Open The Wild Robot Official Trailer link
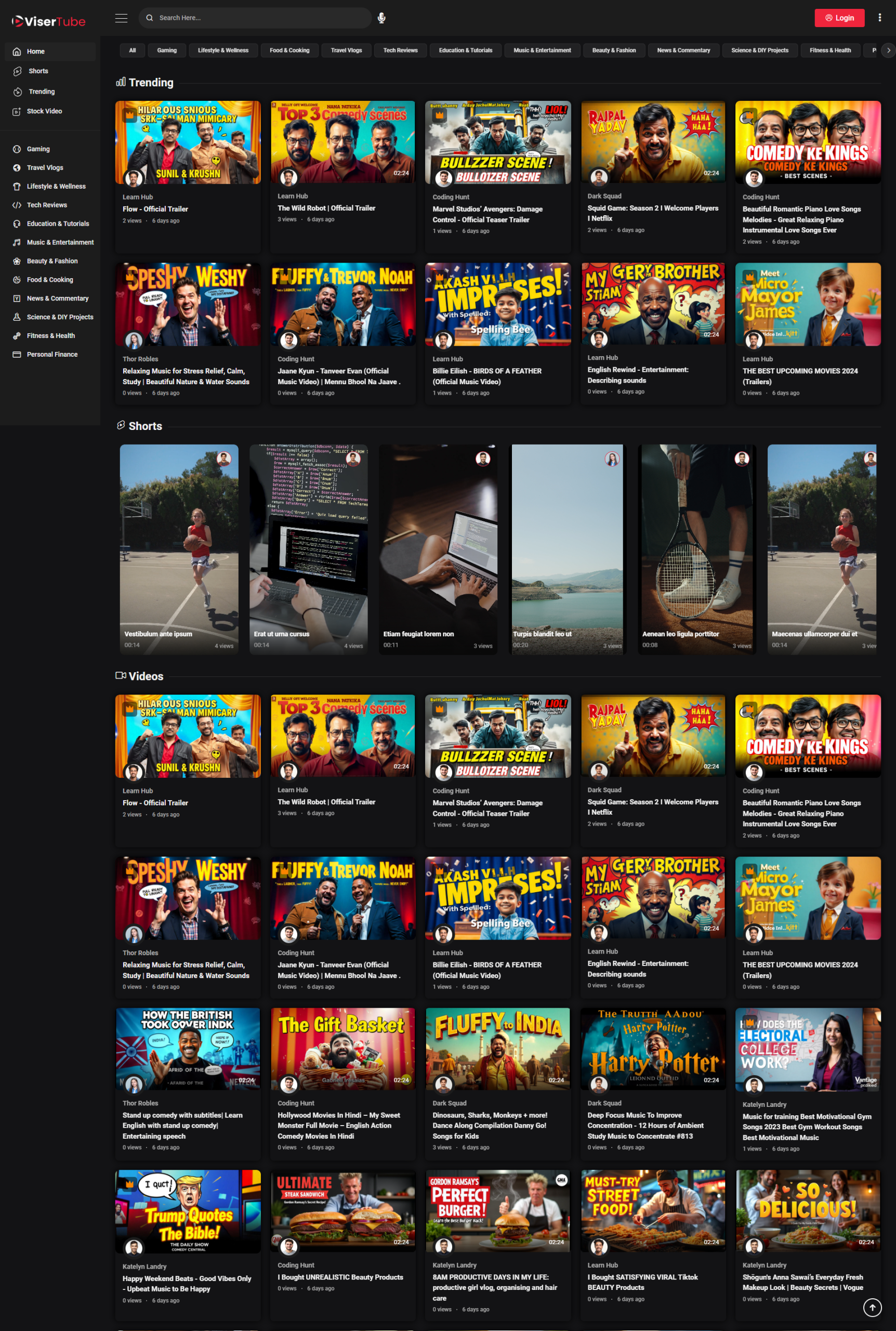The width and height of the screenshot is (896, 1331). [x=326, y=208]
